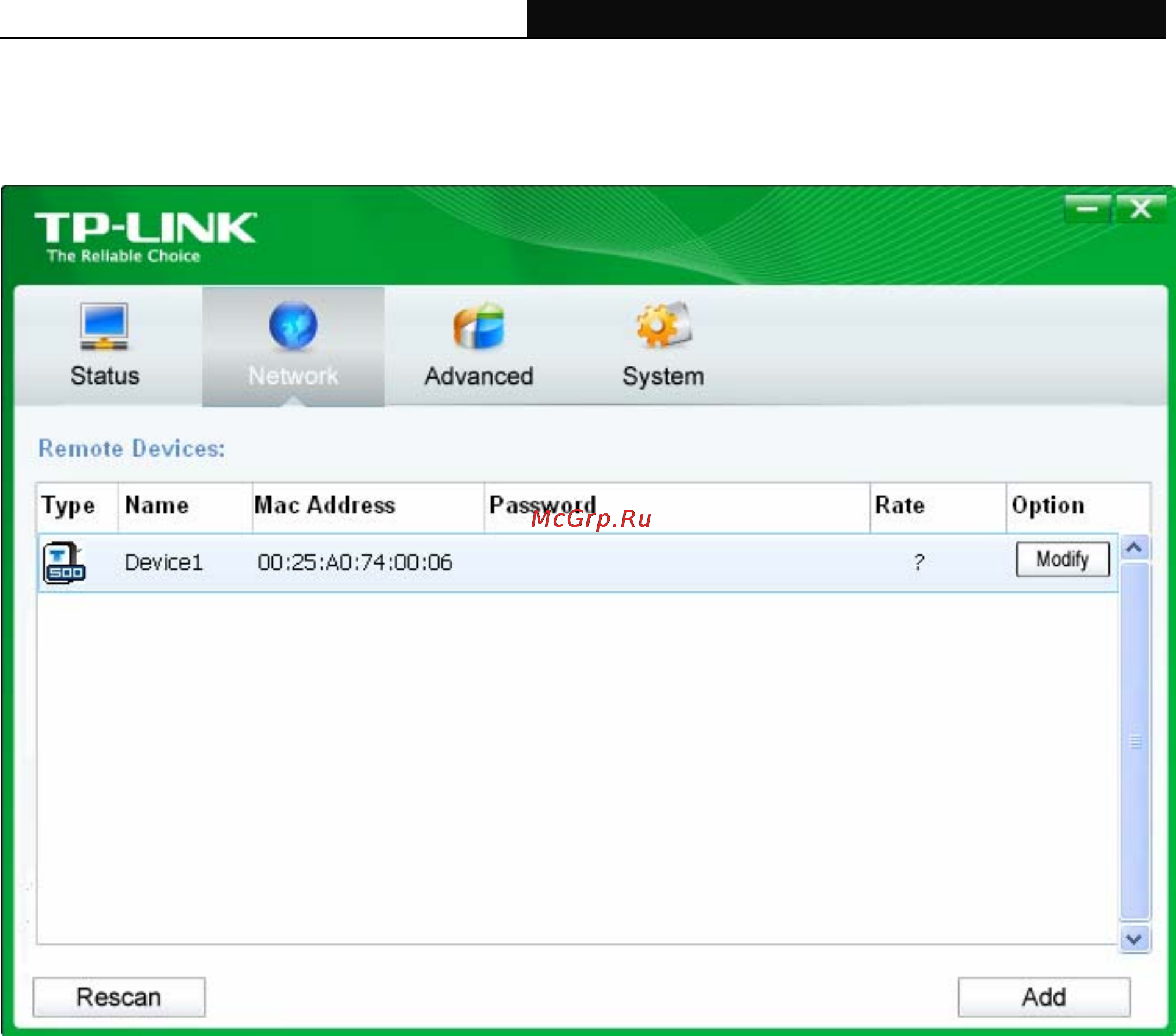Viewport: 1176px width, 1036px height.
Task: Click the Network globe icon
Action: coord(293,326)
